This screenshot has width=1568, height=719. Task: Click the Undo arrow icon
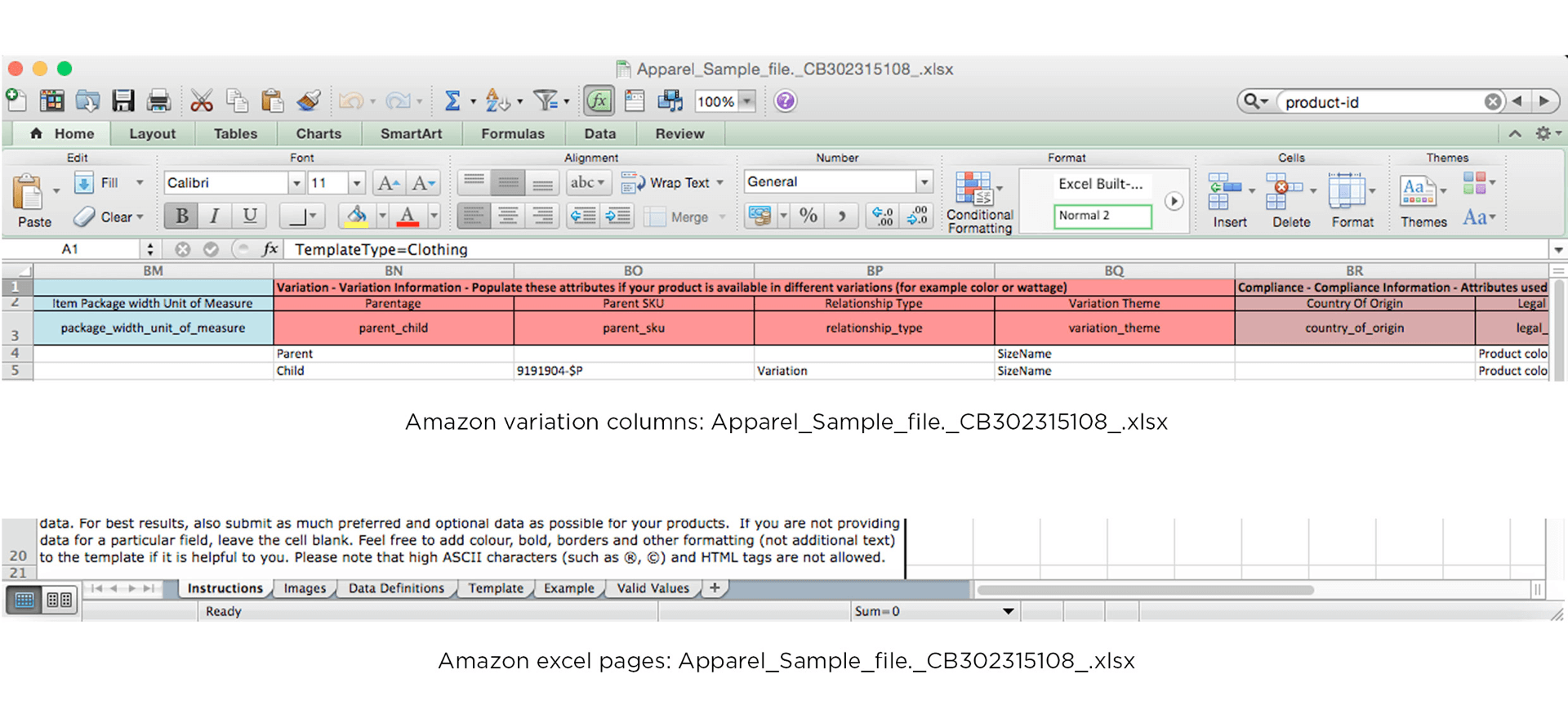(351, 101)
